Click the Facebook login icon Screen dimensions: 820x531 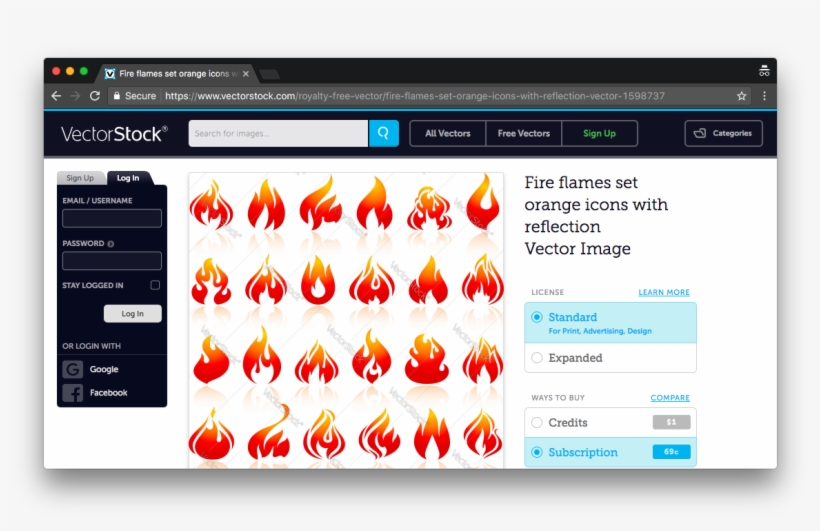pyautogui.click(x=73, y=393)
